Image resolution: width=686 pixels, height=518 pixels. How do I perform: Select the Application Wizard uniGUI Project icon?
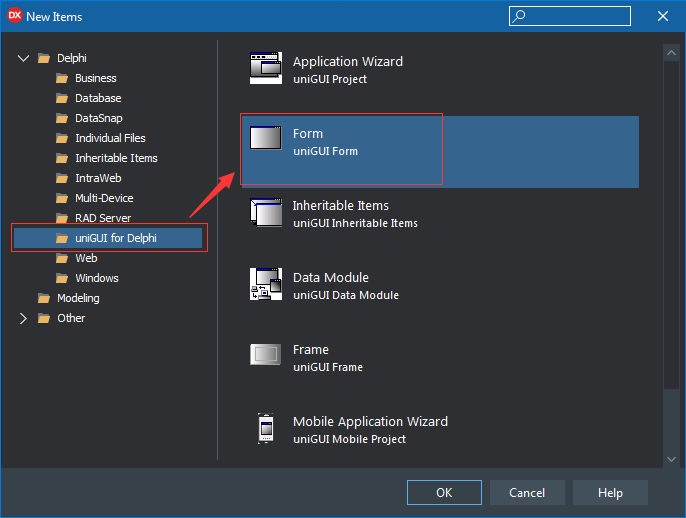coord(266,68)
